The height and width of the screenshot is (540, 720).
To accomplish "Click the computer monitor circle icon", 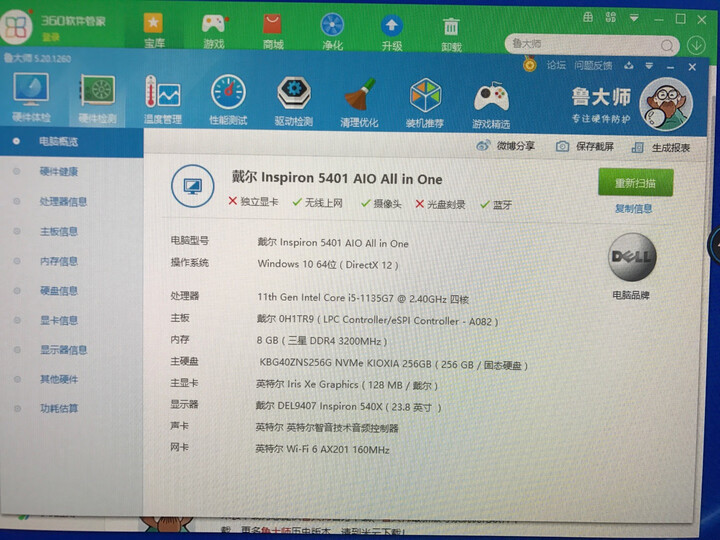I will pos(192,186).
